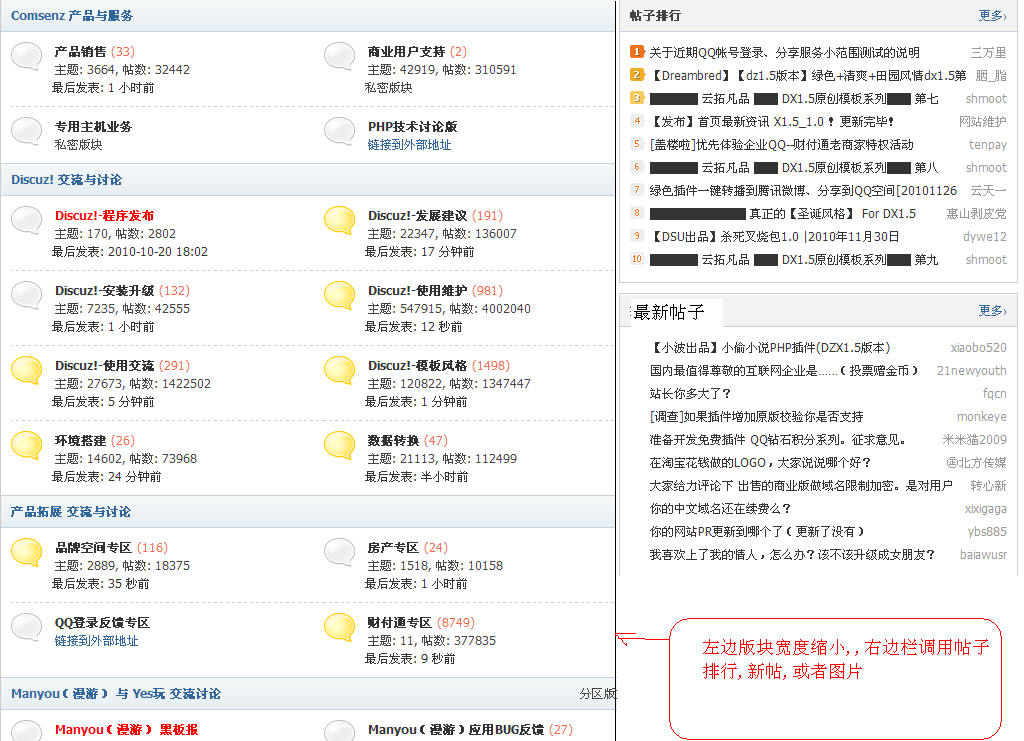
Task: Open the Discuz!-安装升级 forum
Action: point(104,291)
